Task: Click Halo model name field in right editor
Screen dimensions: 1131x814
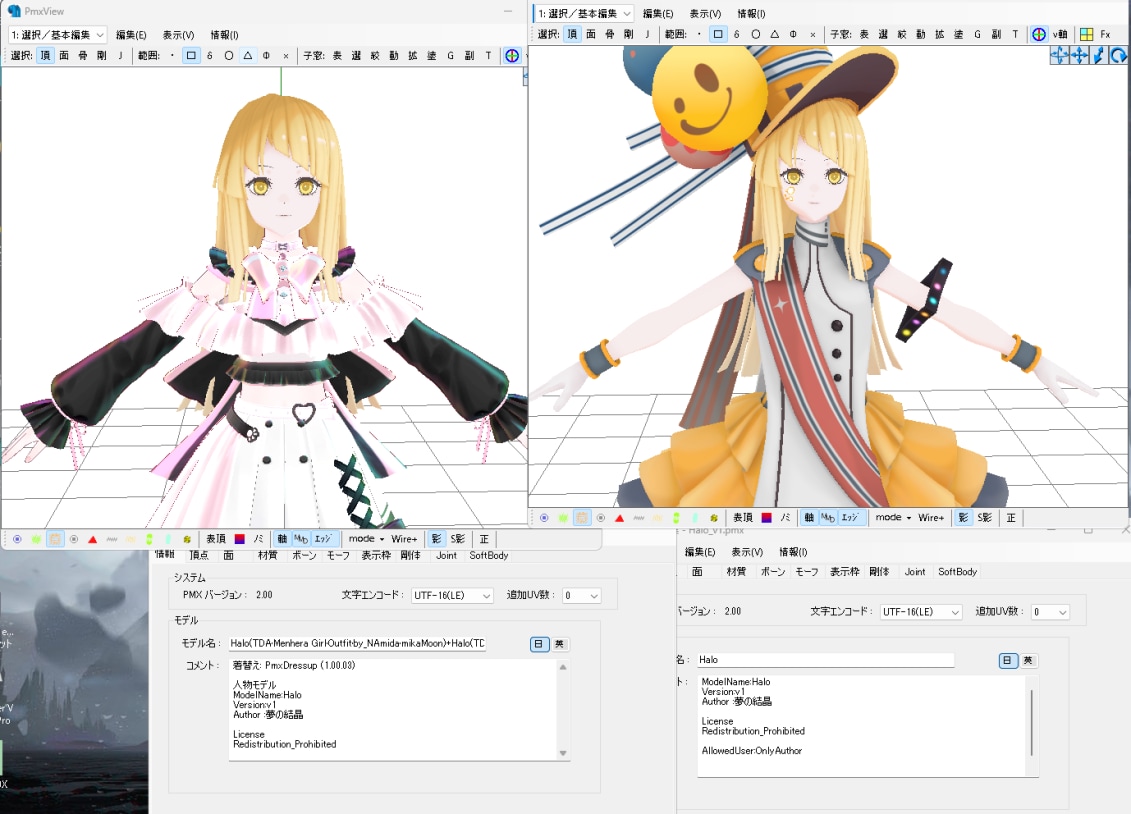Action: (825, 660)
